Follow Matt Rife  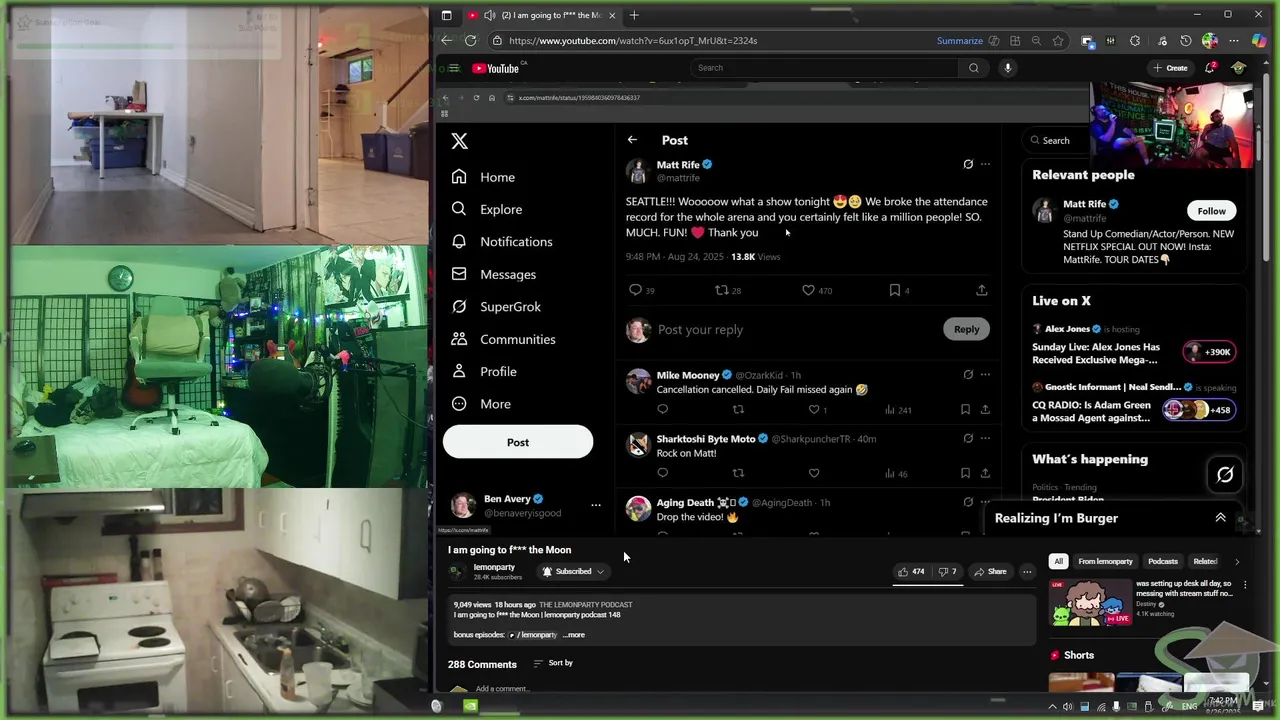(1211, 211)
